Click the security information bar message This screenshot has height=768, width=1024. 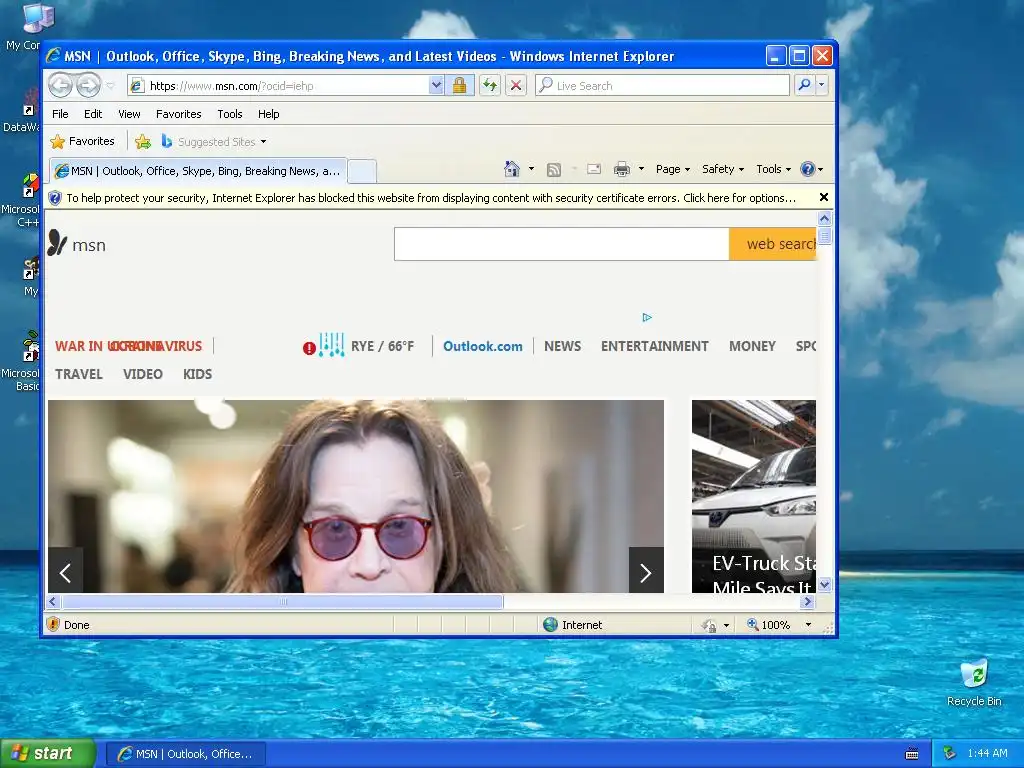430,198
